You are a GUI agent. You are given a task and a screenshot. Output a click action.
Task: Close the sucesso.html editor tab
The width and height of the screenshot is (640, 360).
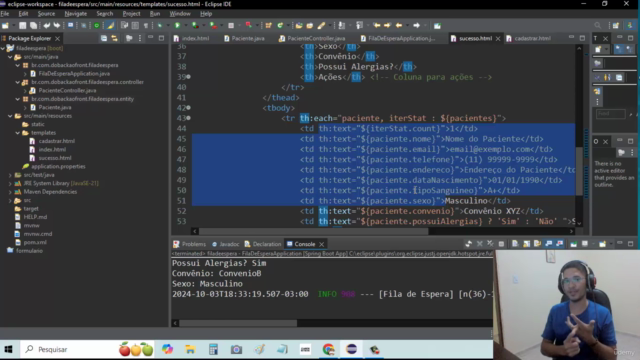pyautogui.click(x=498, y=38)
